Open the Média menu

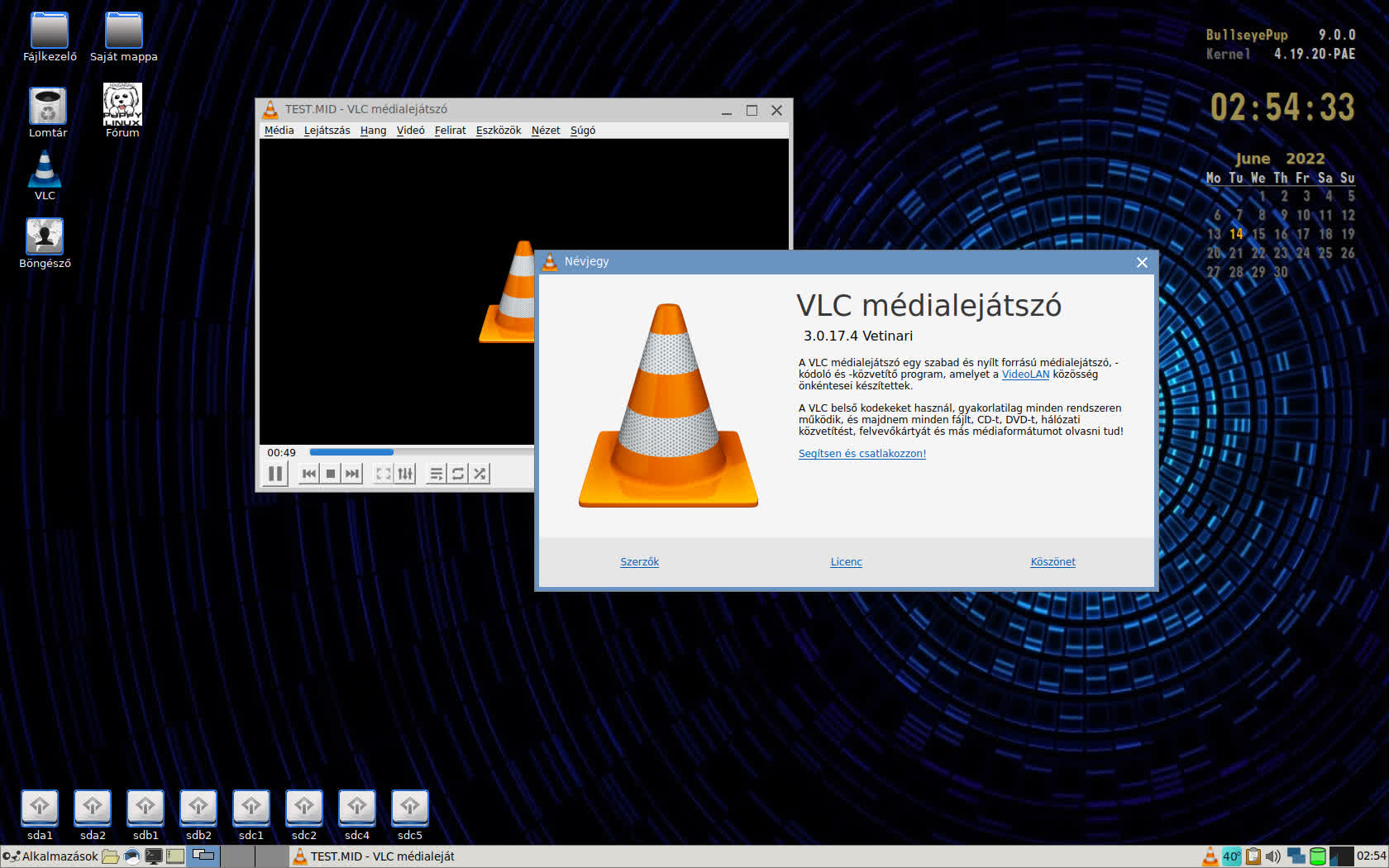[279, 131]
